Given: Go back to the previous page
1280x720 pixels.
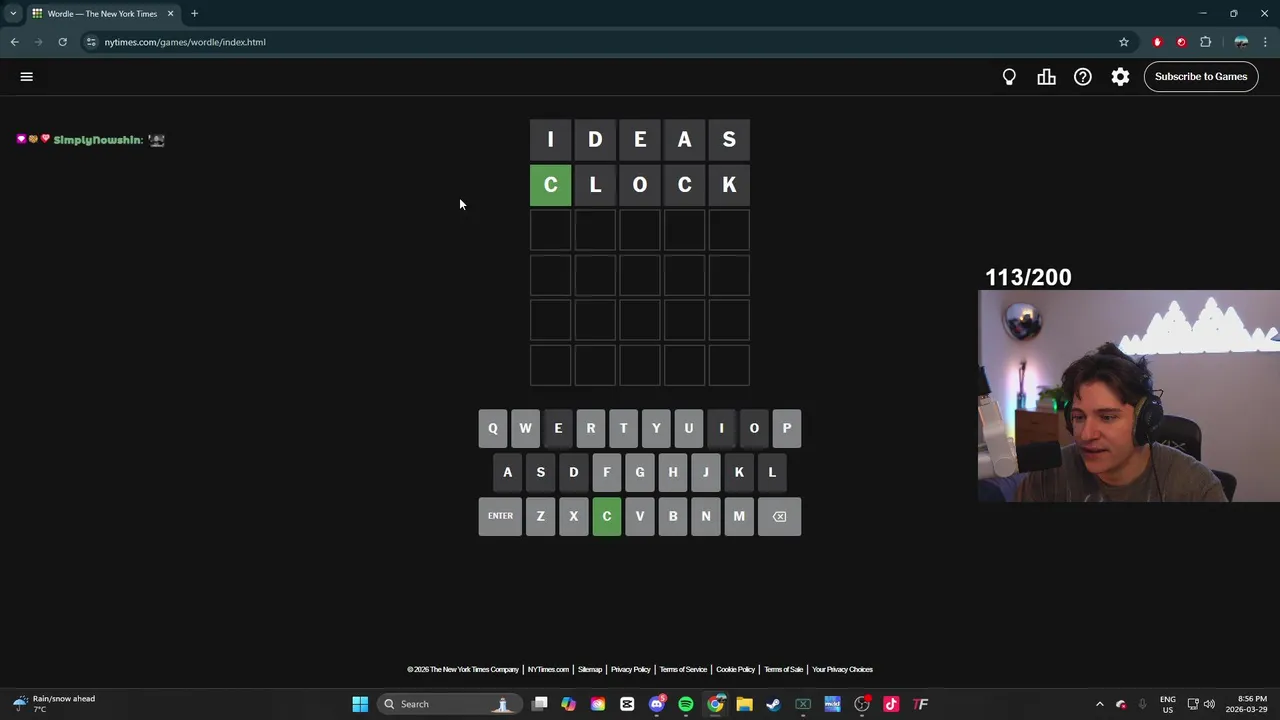Looking at the screenshot, I should (14, 42).
